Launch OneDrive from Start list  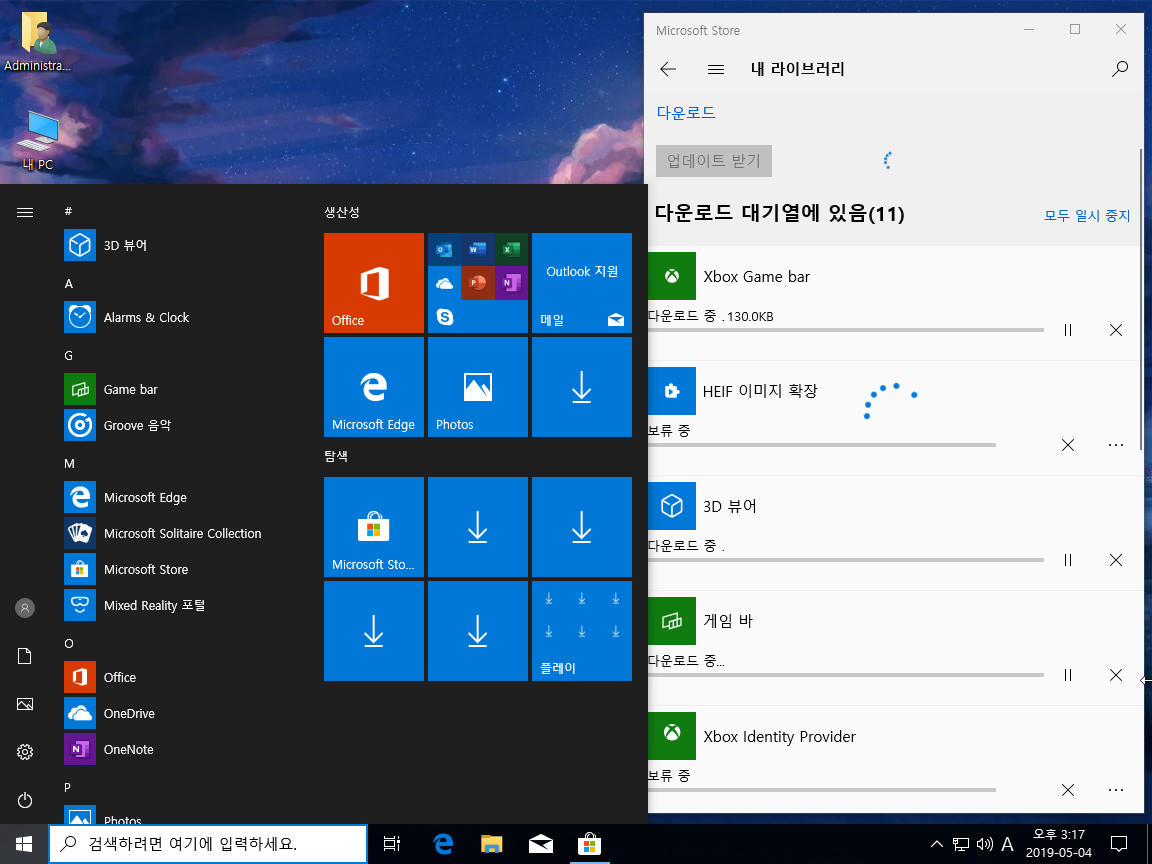(x=180, y=713)
